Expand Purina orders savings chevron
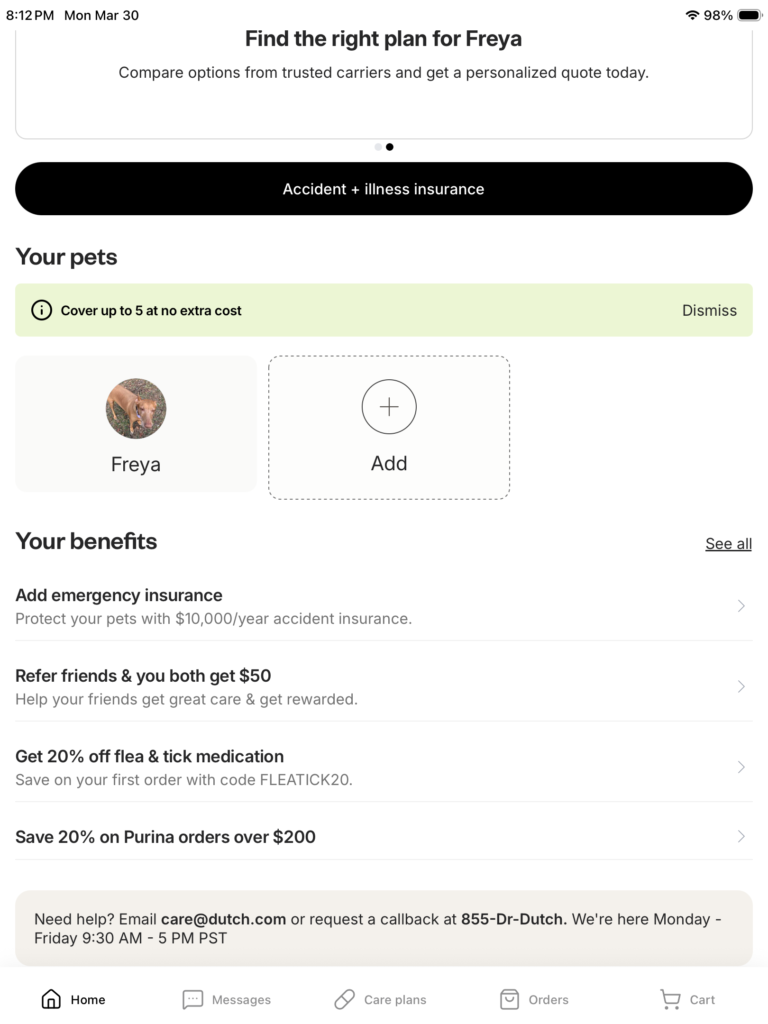Image resolution: width=768 pixels, height=1024 pixels. pyautogui.click(x=741, y=837)
